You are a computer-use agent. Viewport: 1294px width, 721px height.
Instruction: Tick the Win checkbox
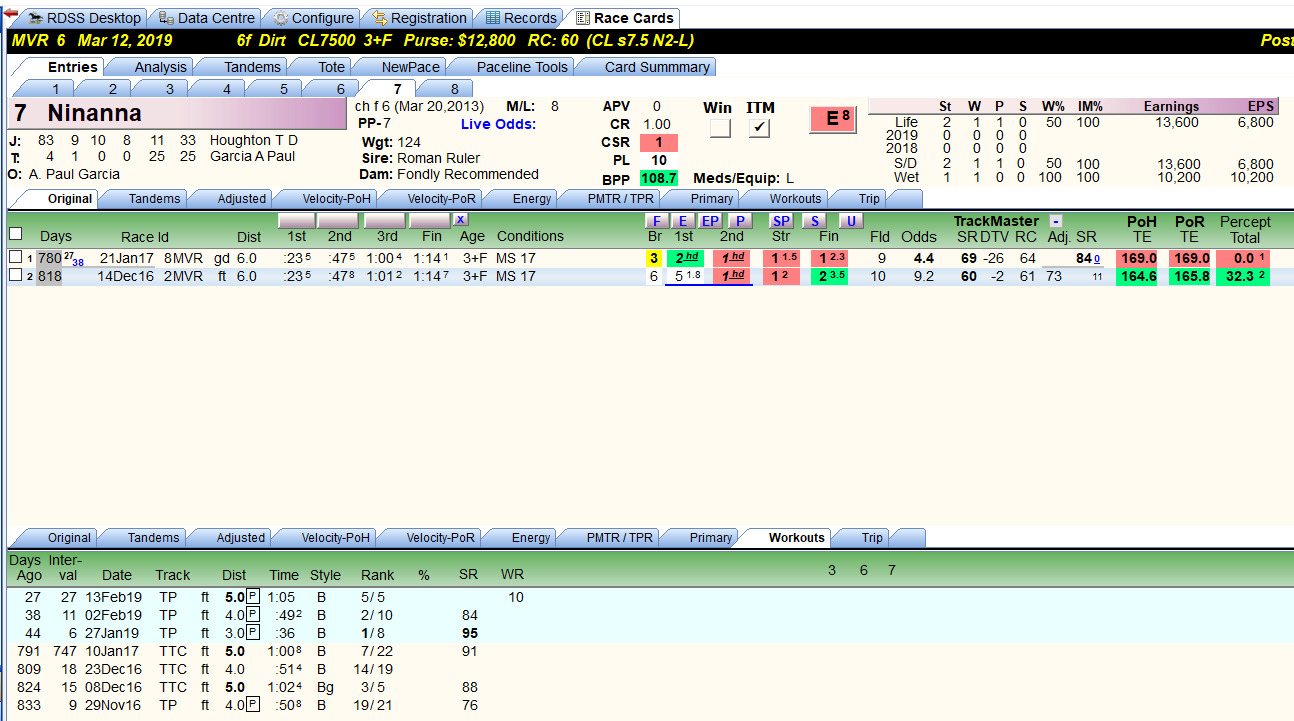coord(720,128)
